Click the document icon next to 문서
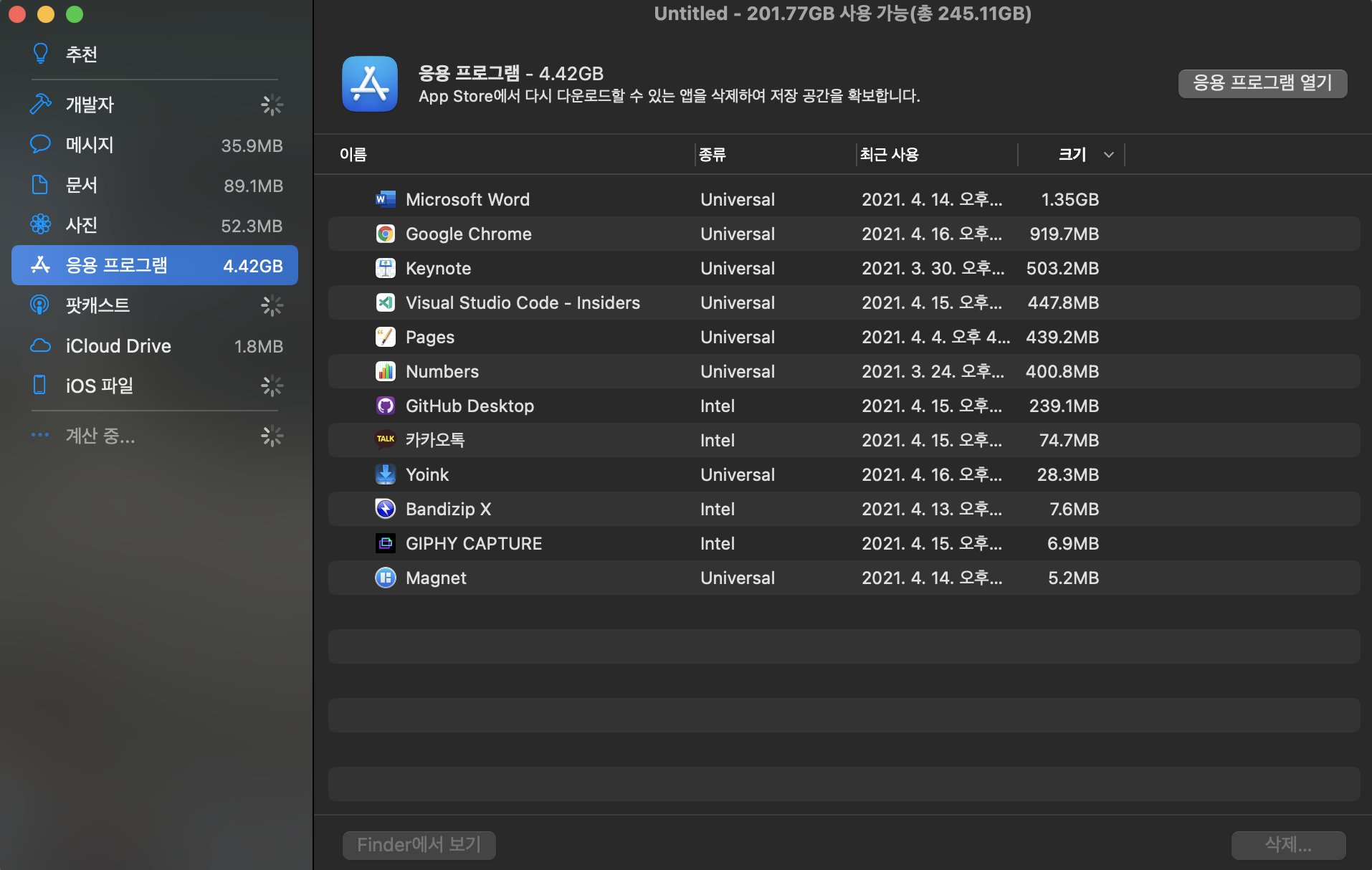This screenshot has height=870, width=1372. tap(41, 184)
